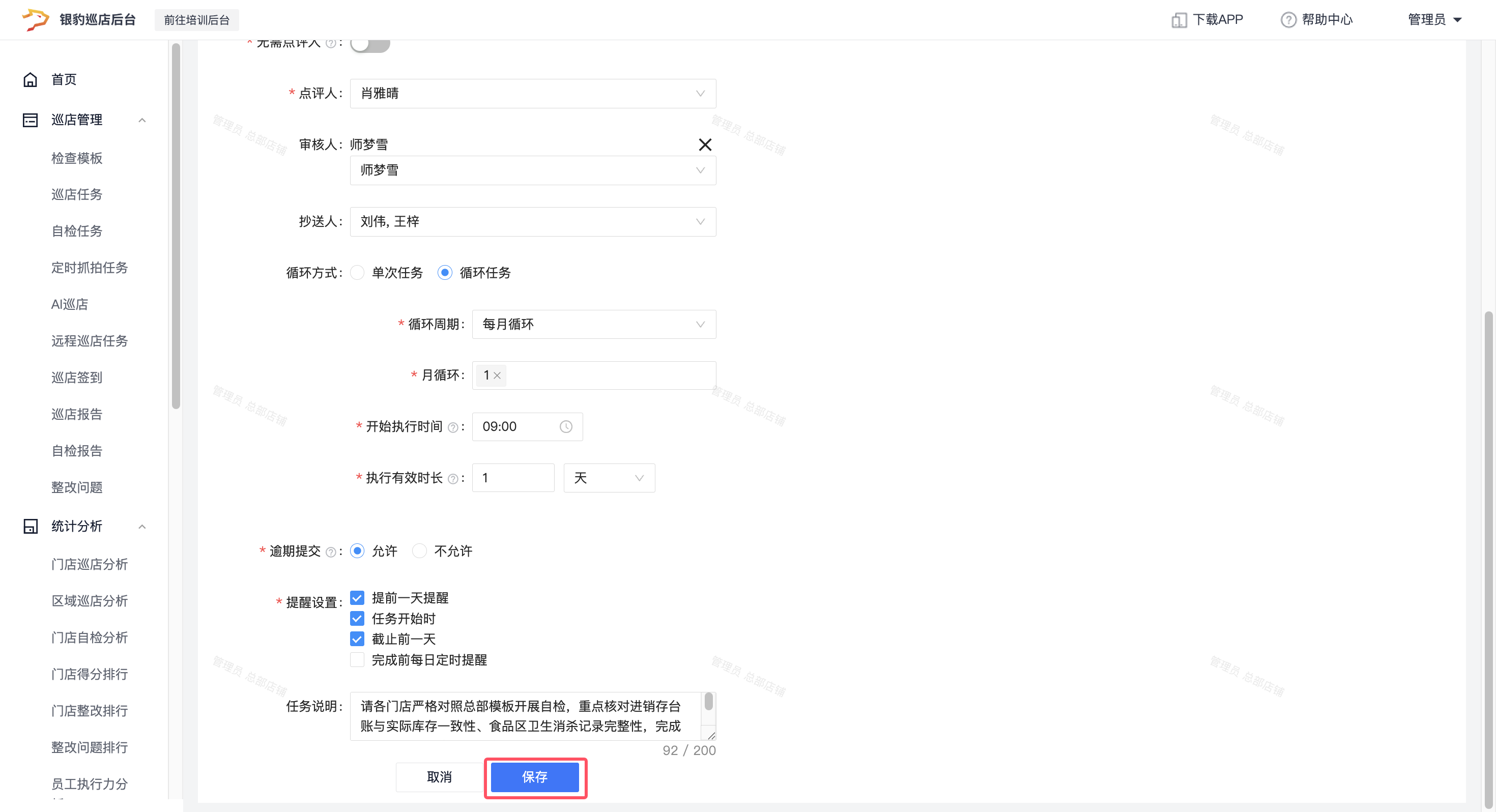This screenshot has width=1496, height=812.
Task: Select the 单次任务 radio button
Action: click(358, 272)
